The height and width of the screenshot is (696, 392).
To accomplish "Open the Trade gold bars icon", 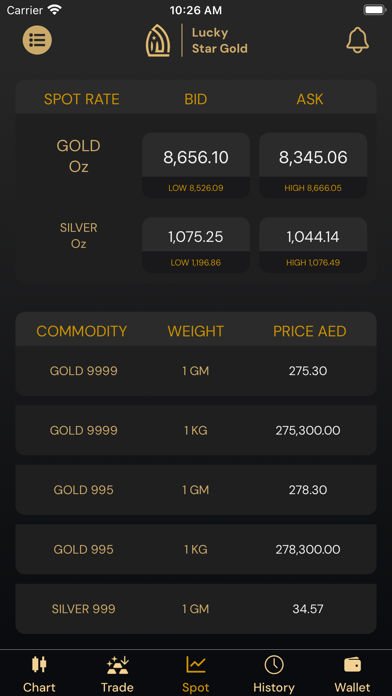I will coord(118,665).
